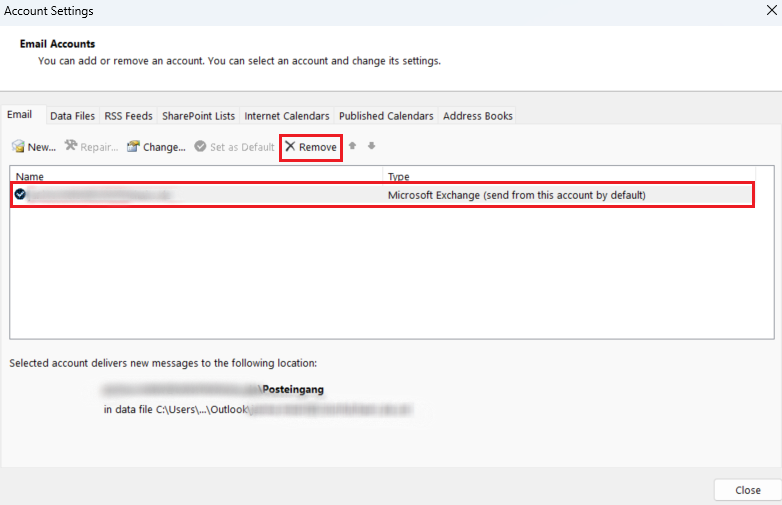Viewport: 782px width, 505px height.
Task: Switch to the Data Files tab
Action: tap(72, 116)
